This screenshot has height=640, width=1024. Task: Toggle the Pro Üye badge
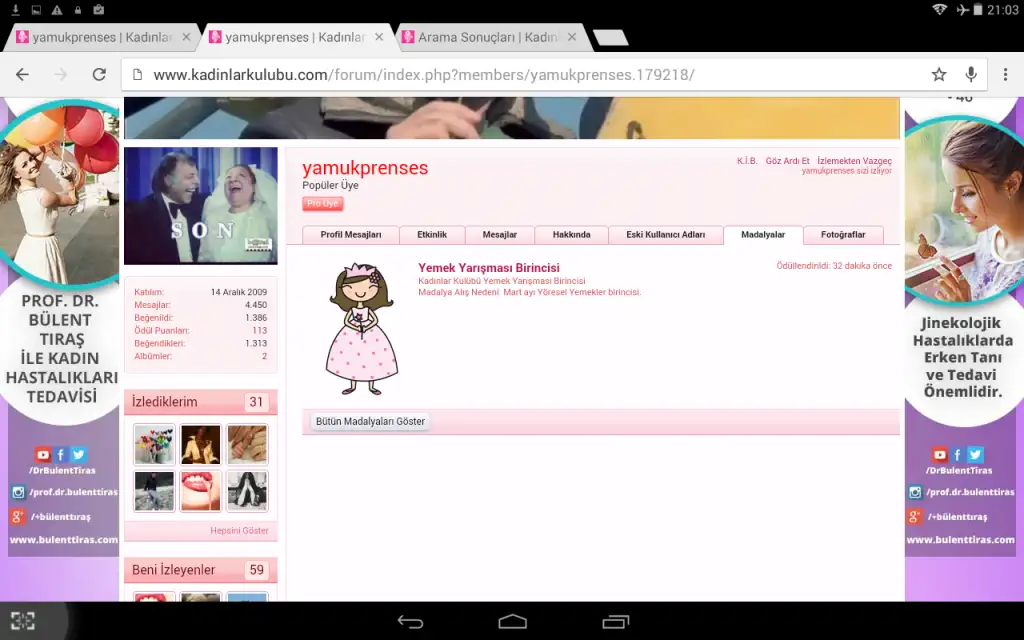click(x=322, y=203)
